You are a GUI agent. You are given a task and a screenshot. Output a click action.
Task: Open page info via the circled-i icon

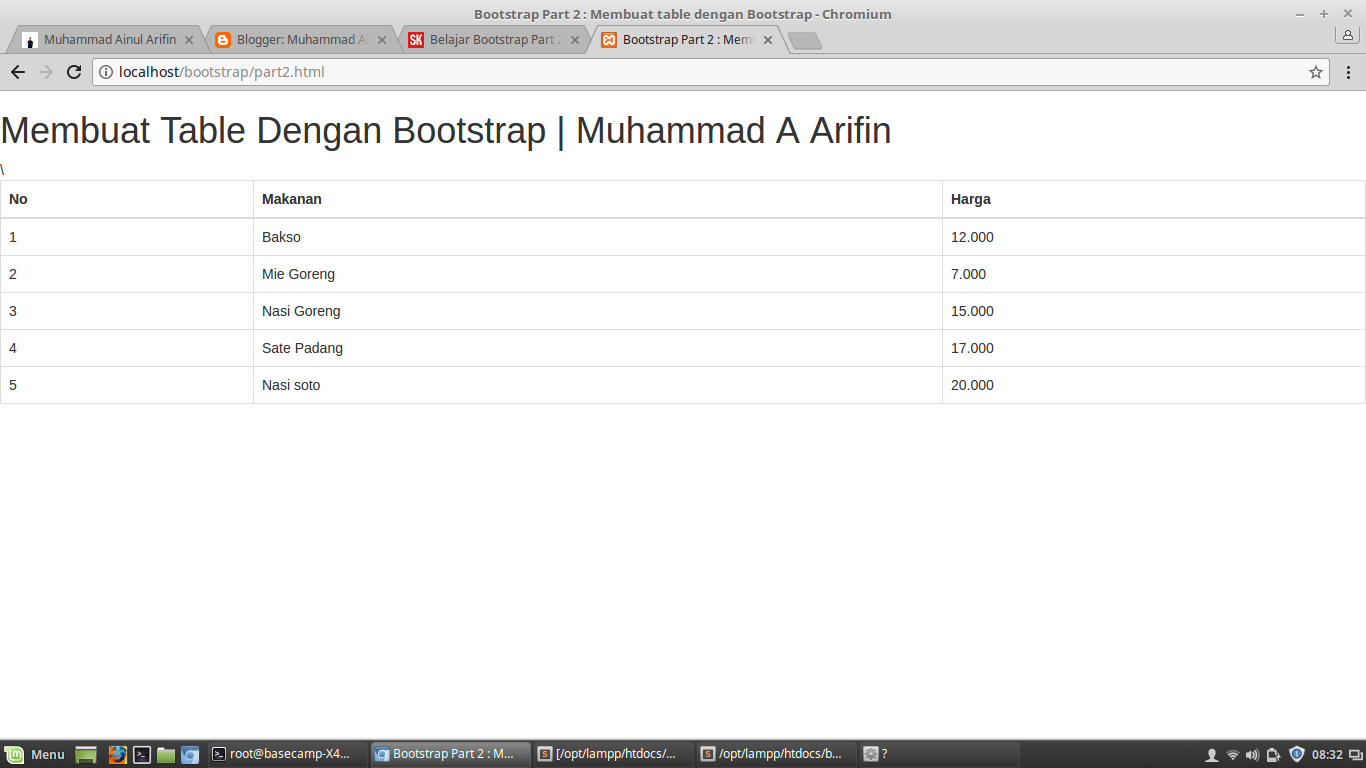[104, 72]
